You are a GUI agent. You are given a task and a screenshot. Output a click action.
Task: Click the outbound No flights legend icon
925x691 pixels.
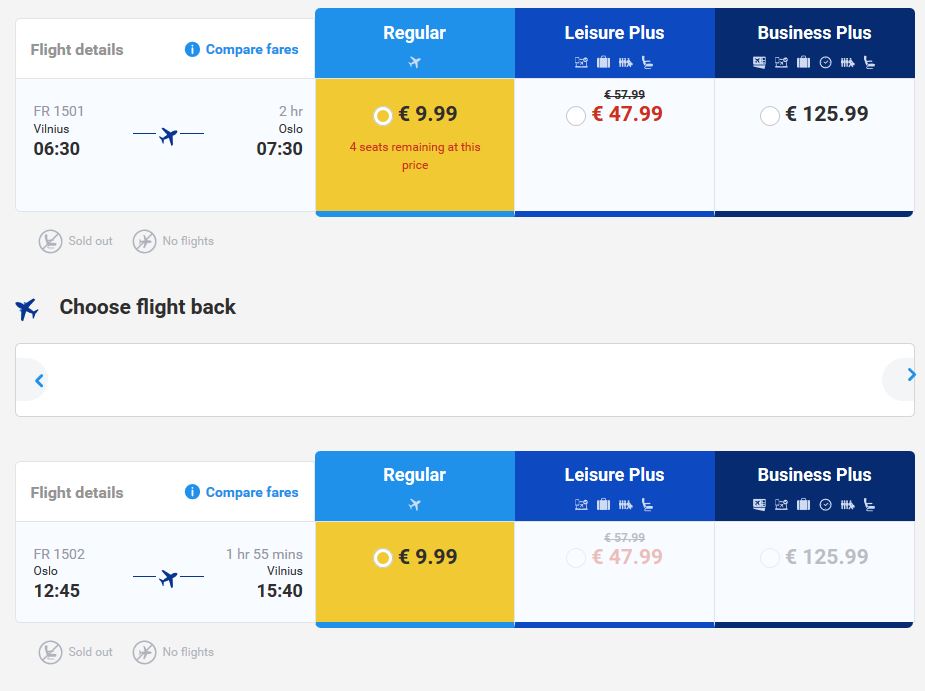click(x=145, y=241)
